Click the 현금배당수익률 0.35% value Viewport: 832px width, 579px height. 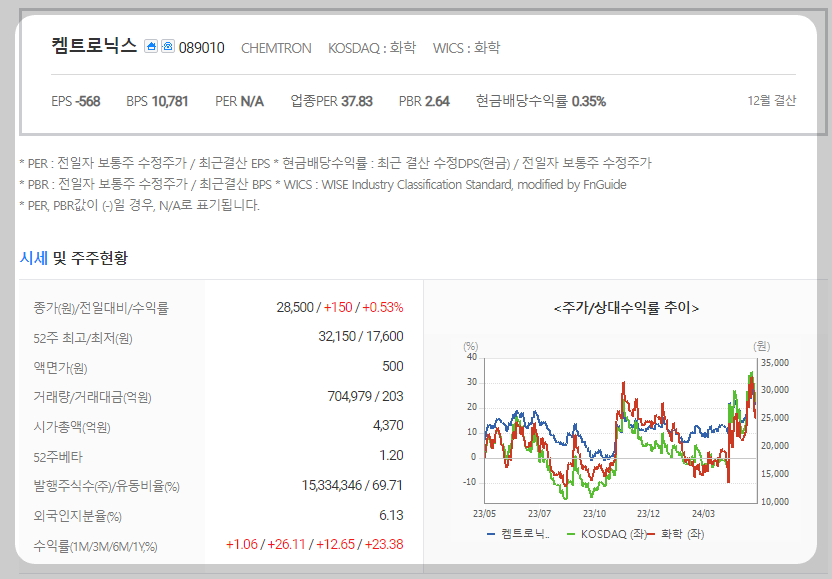pos(541,101)
